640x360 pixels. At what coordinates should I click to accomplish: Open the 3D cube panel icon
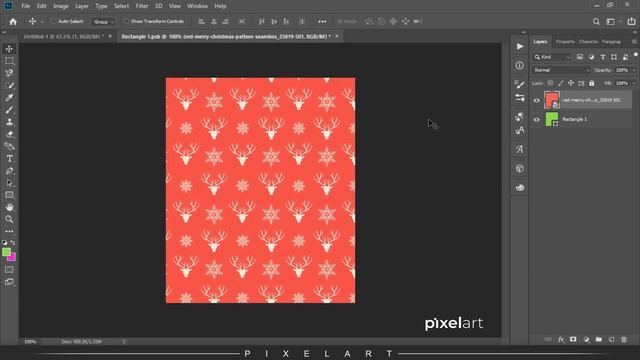(x=520, y=168)
